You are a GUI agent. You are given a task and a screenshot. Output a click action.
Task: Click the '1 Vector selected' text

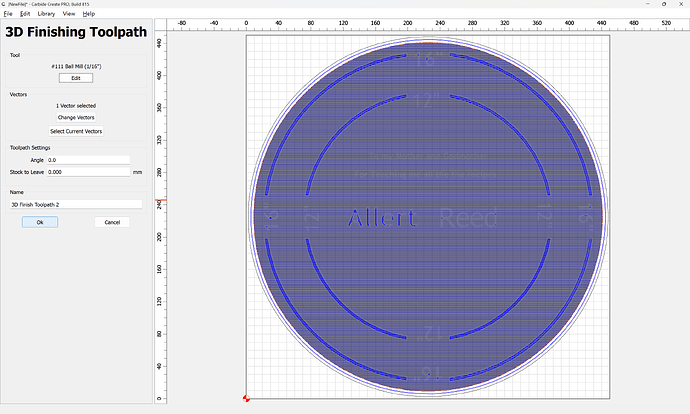tap(76, 106)
